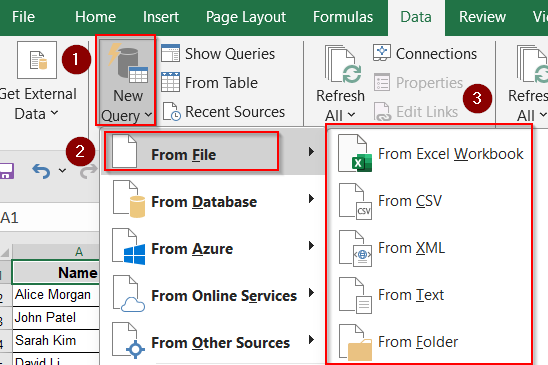Click the Edit Links chain icon
The image size is (548, 365).
point(382,112)
